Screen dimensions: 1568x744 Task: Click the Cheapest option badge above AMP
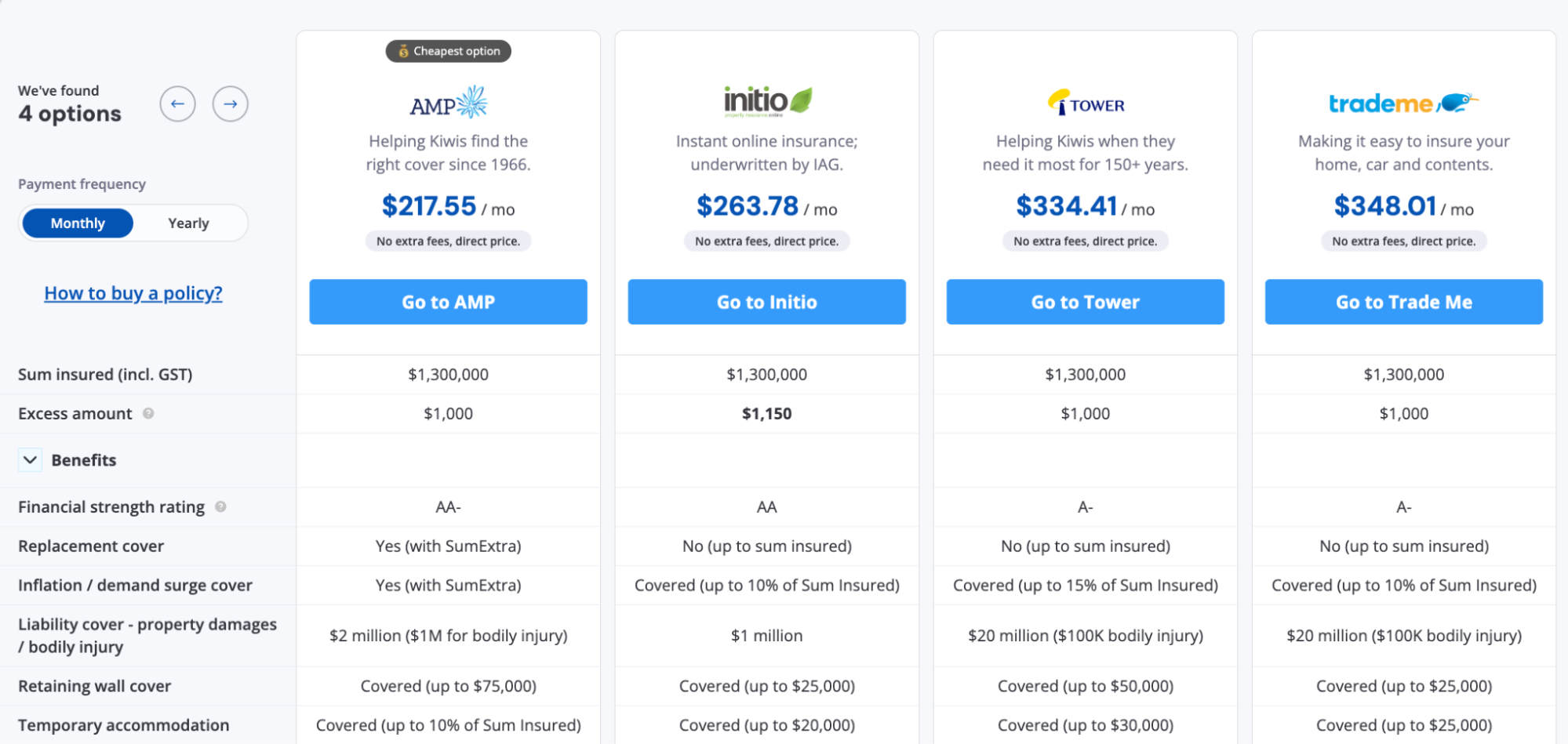coord(448,51)
